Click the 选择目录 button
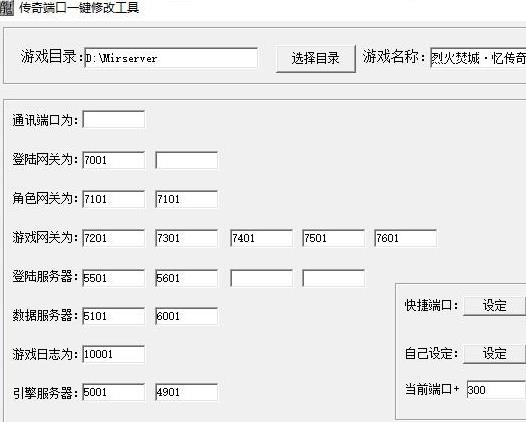The height and width of the screenshot is (422, 526). point(315,58)
